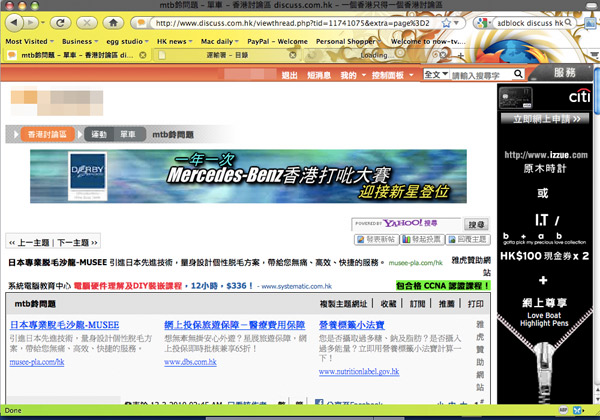Click the 回覆主題 reply button

click(x=468, y=239)
